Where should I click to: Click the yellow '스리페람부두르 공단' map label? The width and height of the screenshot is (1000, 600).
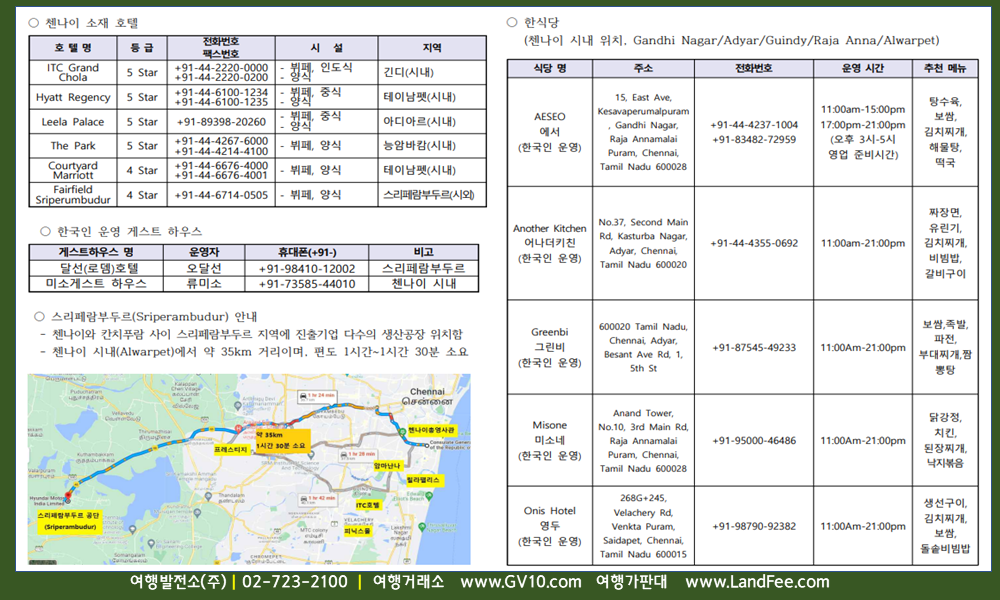(70, 522)
